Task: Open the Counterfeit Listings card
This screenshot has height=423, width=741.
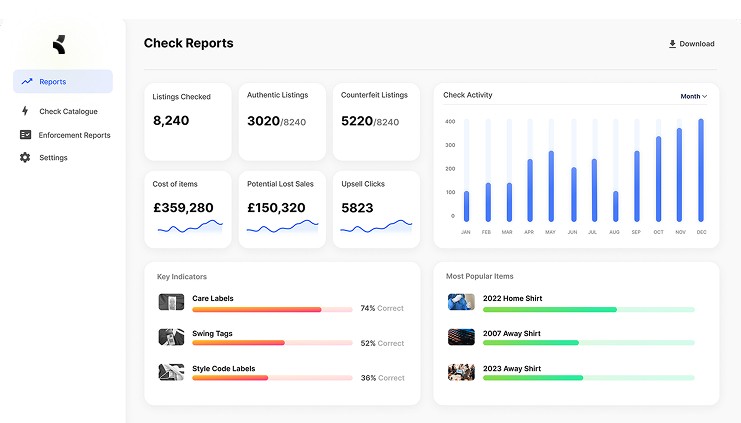Action: click(376, 122)
